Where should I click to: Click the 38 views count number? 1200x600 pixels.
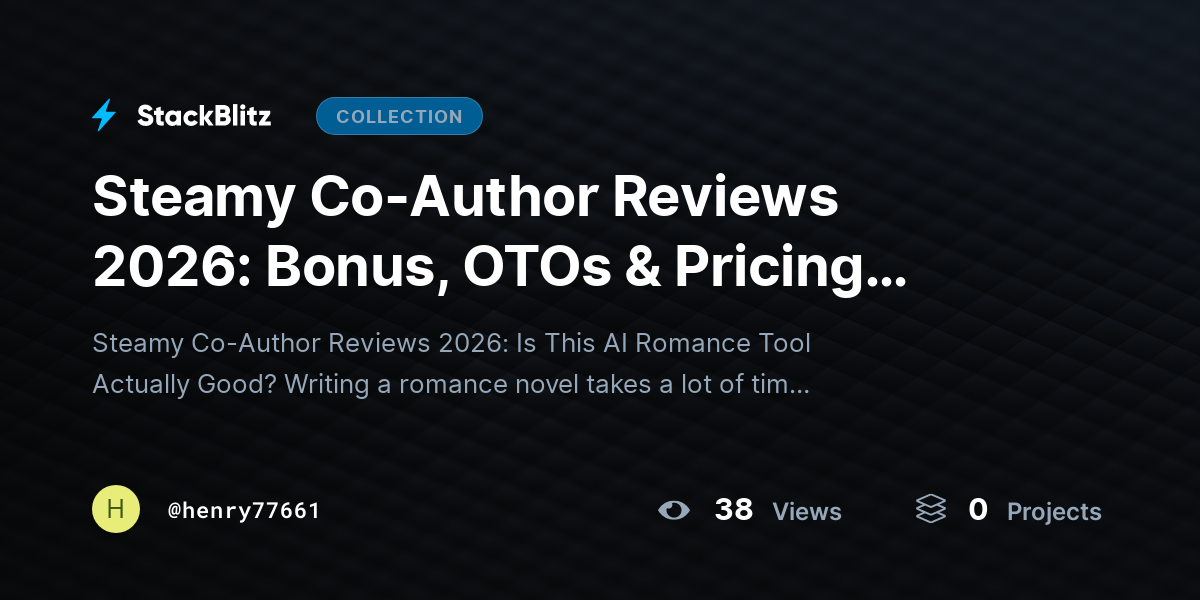pos(734,510)
